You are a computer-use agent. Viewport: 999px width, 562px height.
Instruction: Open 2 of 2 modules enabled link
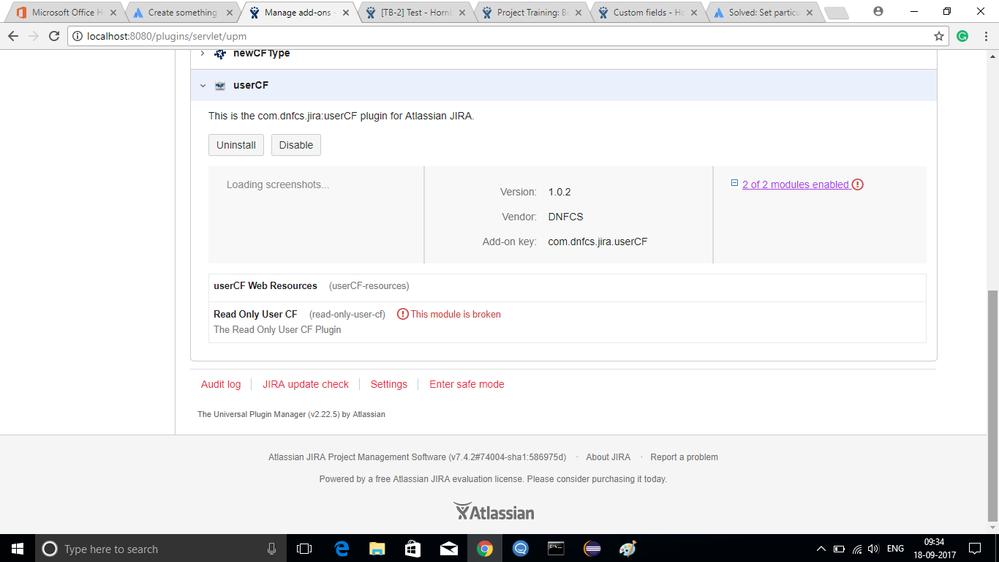tap(796, 185)
